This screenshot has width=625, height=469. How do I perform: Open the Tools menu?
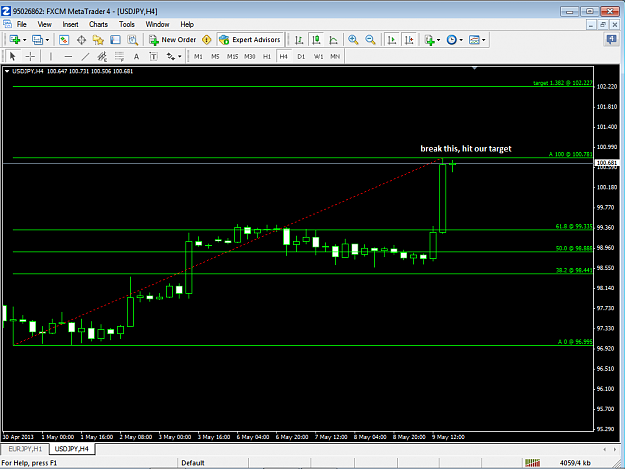(127, 24)
